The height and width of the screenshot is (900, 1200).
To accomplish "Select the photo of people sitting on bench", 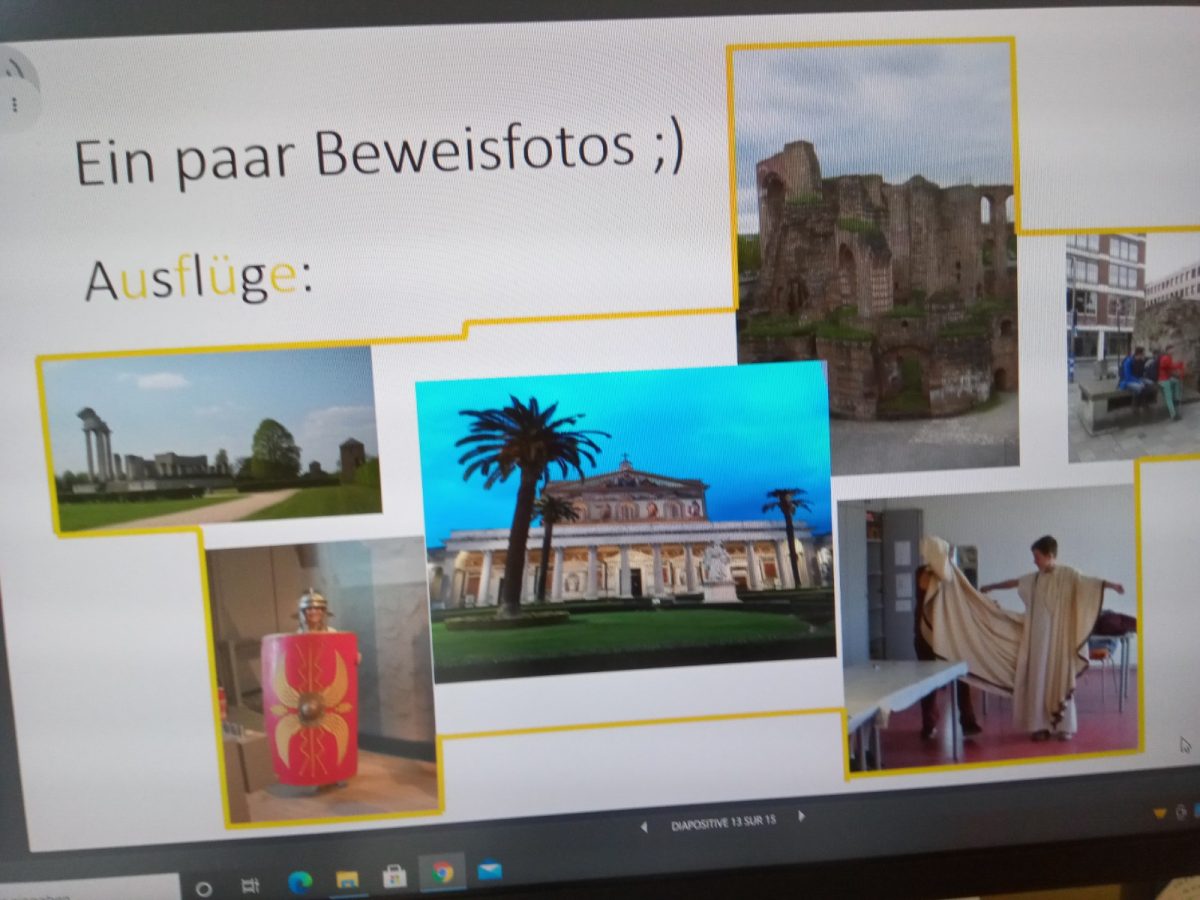I will 1133,346.
